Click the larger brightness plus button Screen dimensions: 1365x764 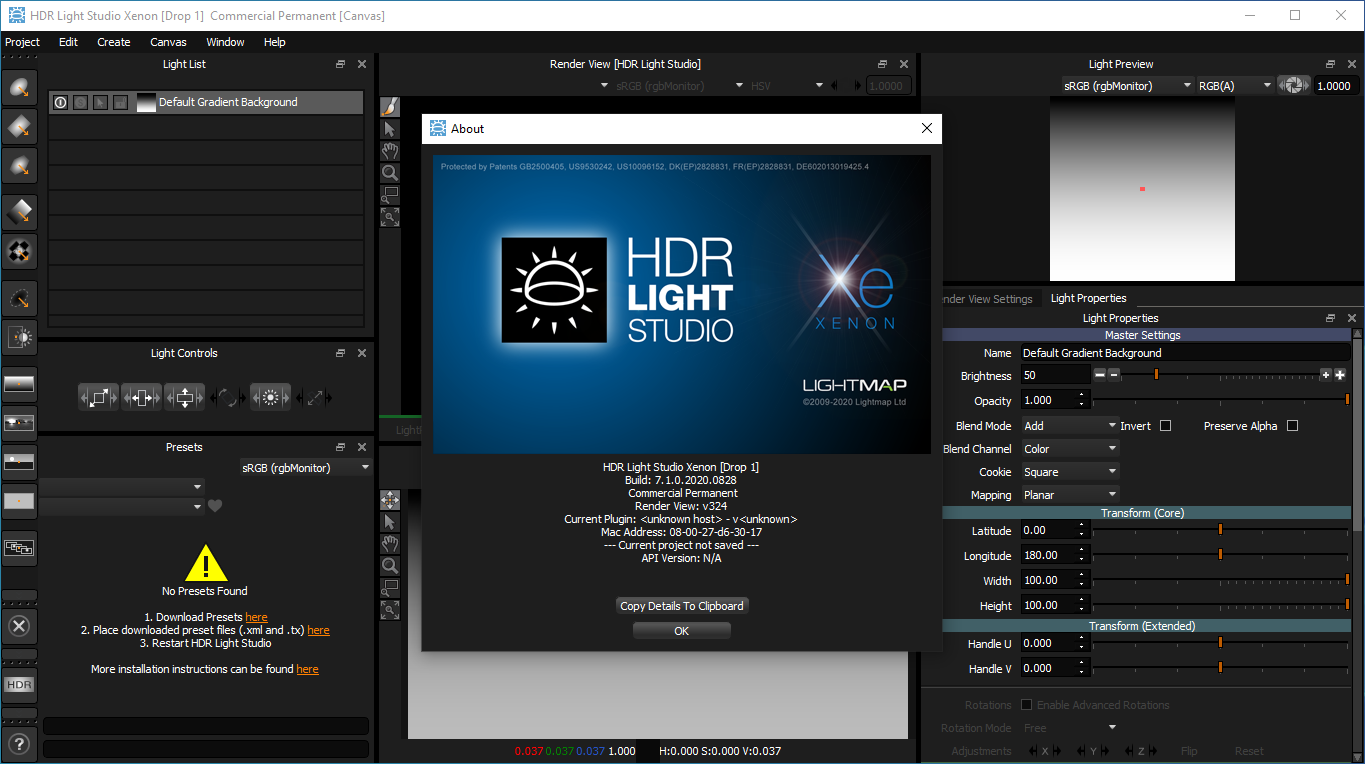pyautogui.click(x=1340, y=375)
